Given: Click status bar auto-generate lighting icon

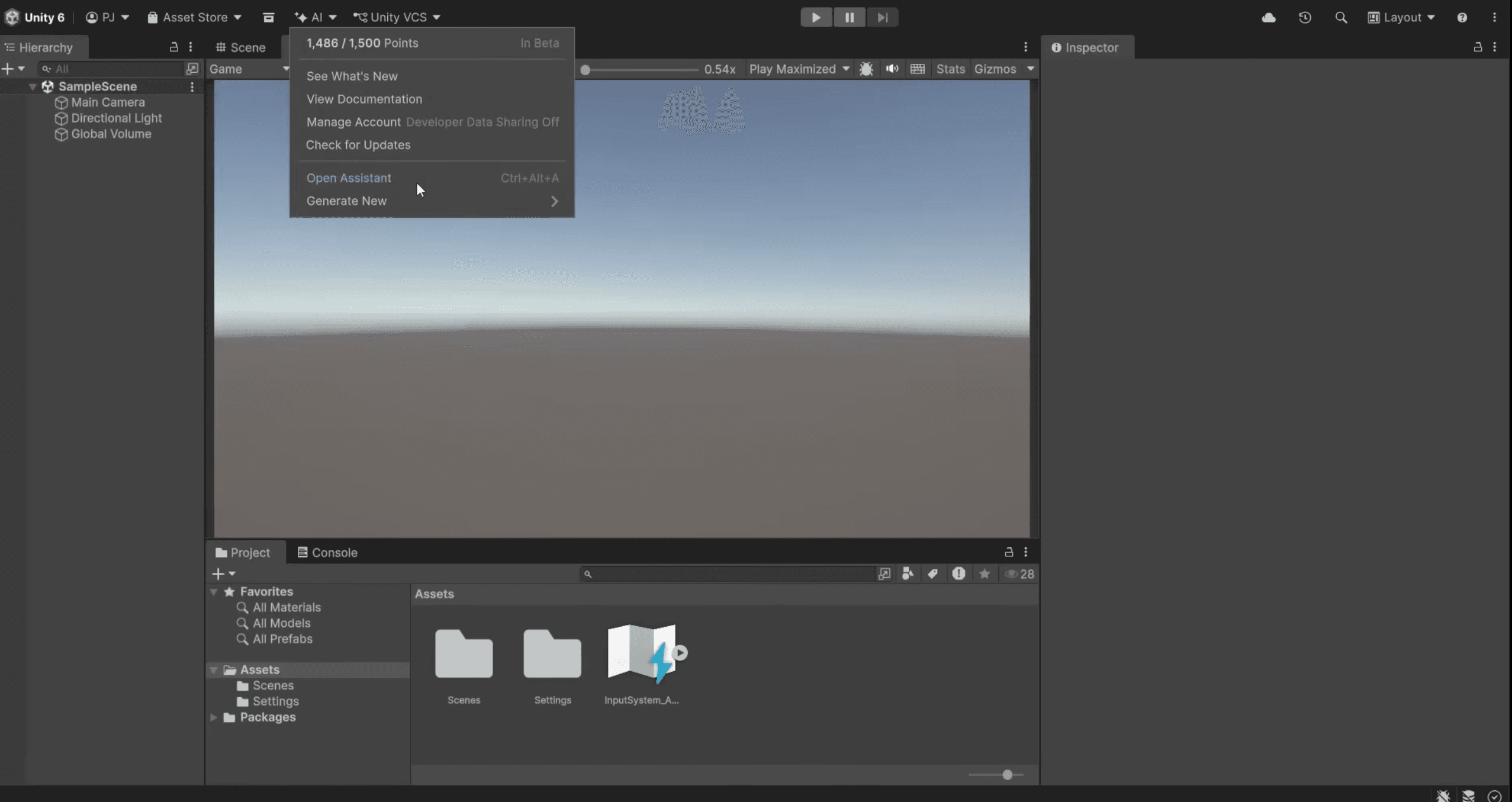Looking at the screenshot, I should [1468, 795].
